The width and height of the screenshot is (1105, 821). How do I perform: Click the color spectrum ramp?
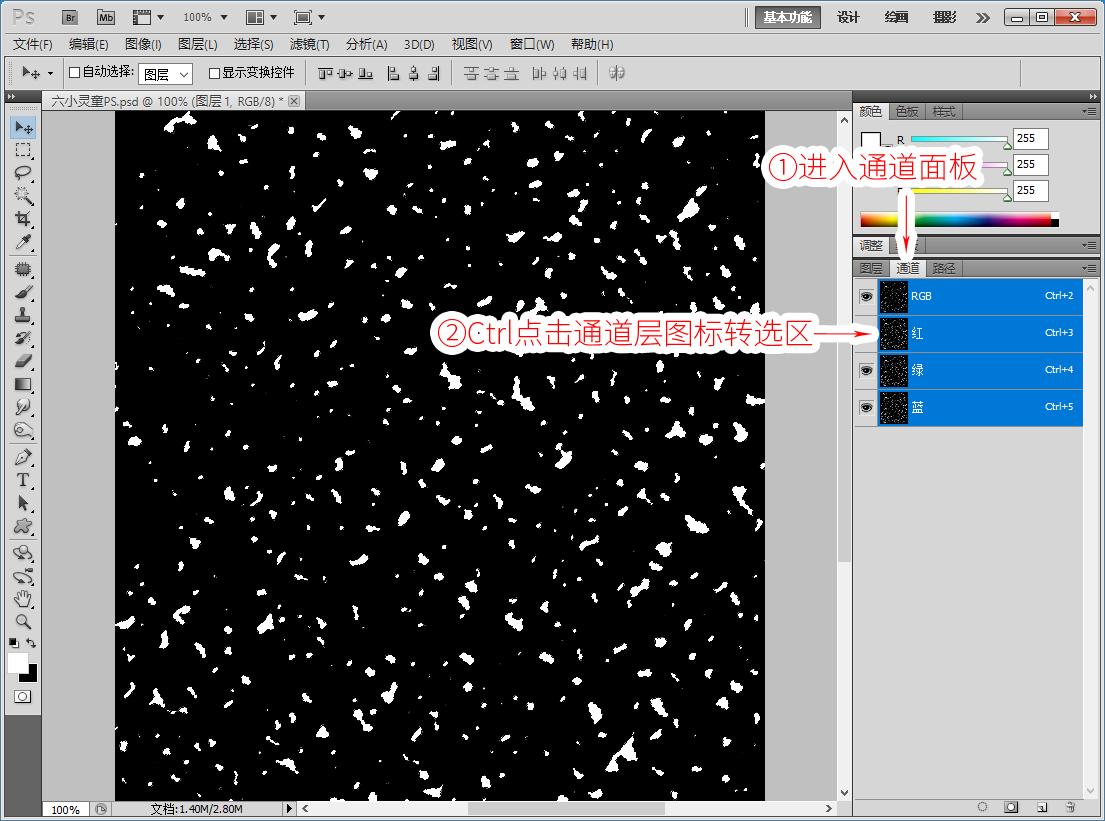tap(955, 220)
